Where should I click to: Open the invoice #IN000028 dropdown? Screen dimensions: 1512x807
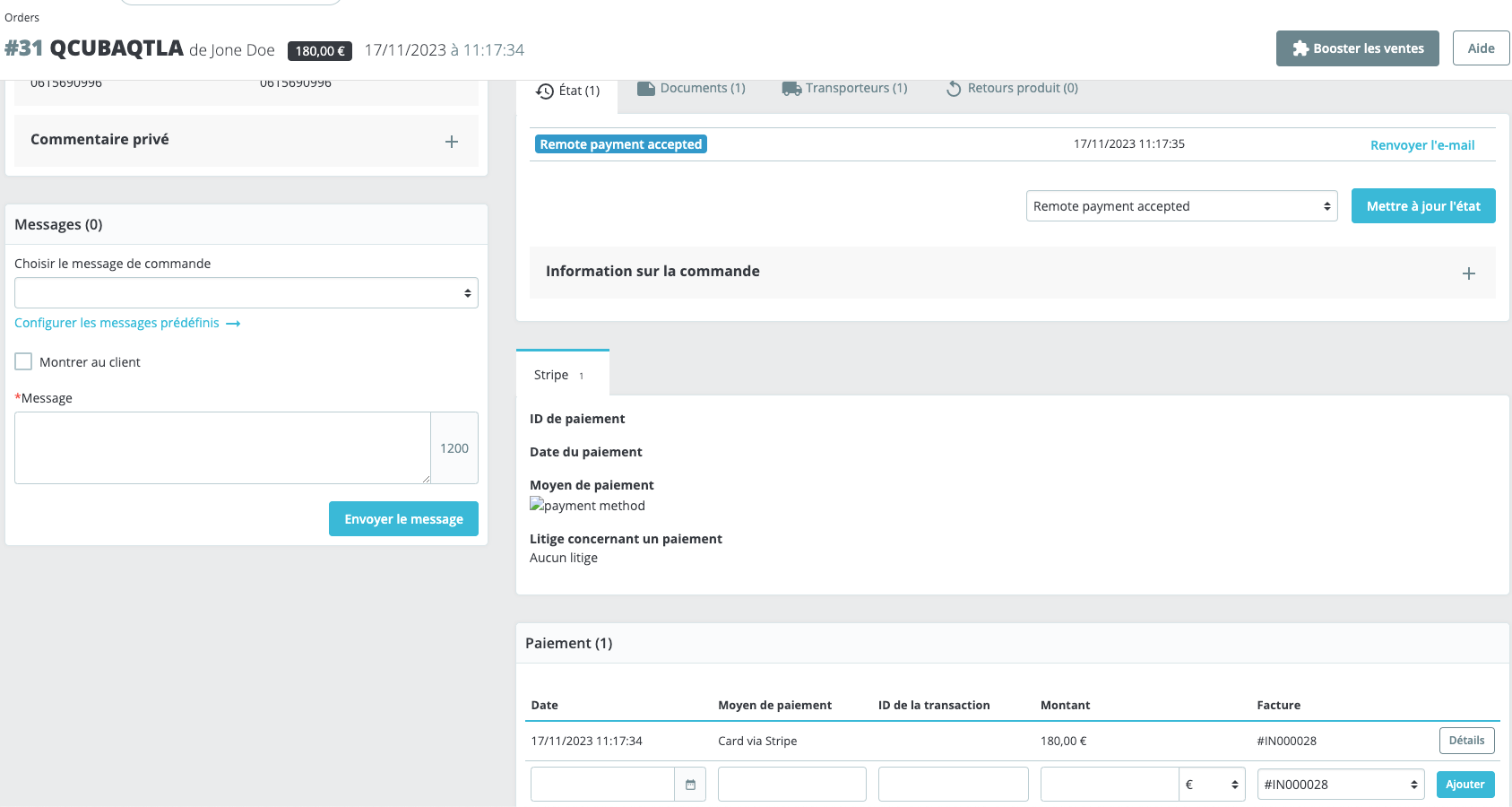(x=1341, y=785)
